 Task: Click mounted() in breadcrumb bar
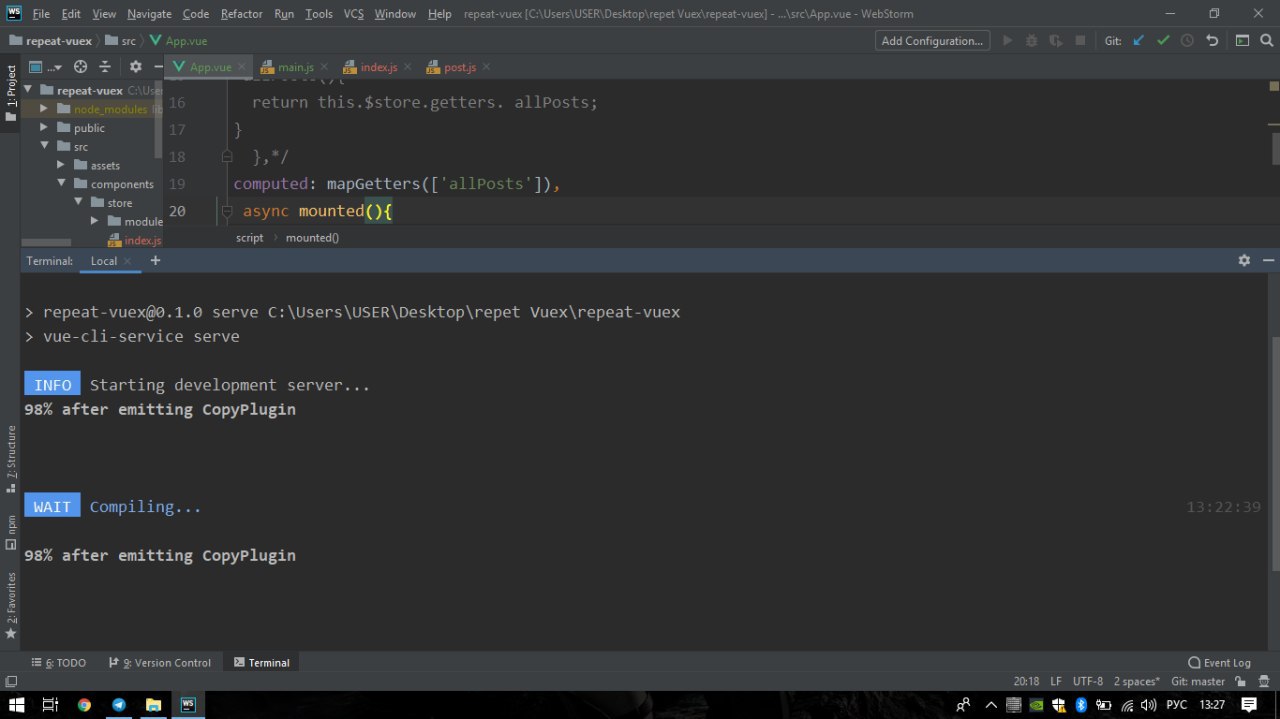[312, 238]
